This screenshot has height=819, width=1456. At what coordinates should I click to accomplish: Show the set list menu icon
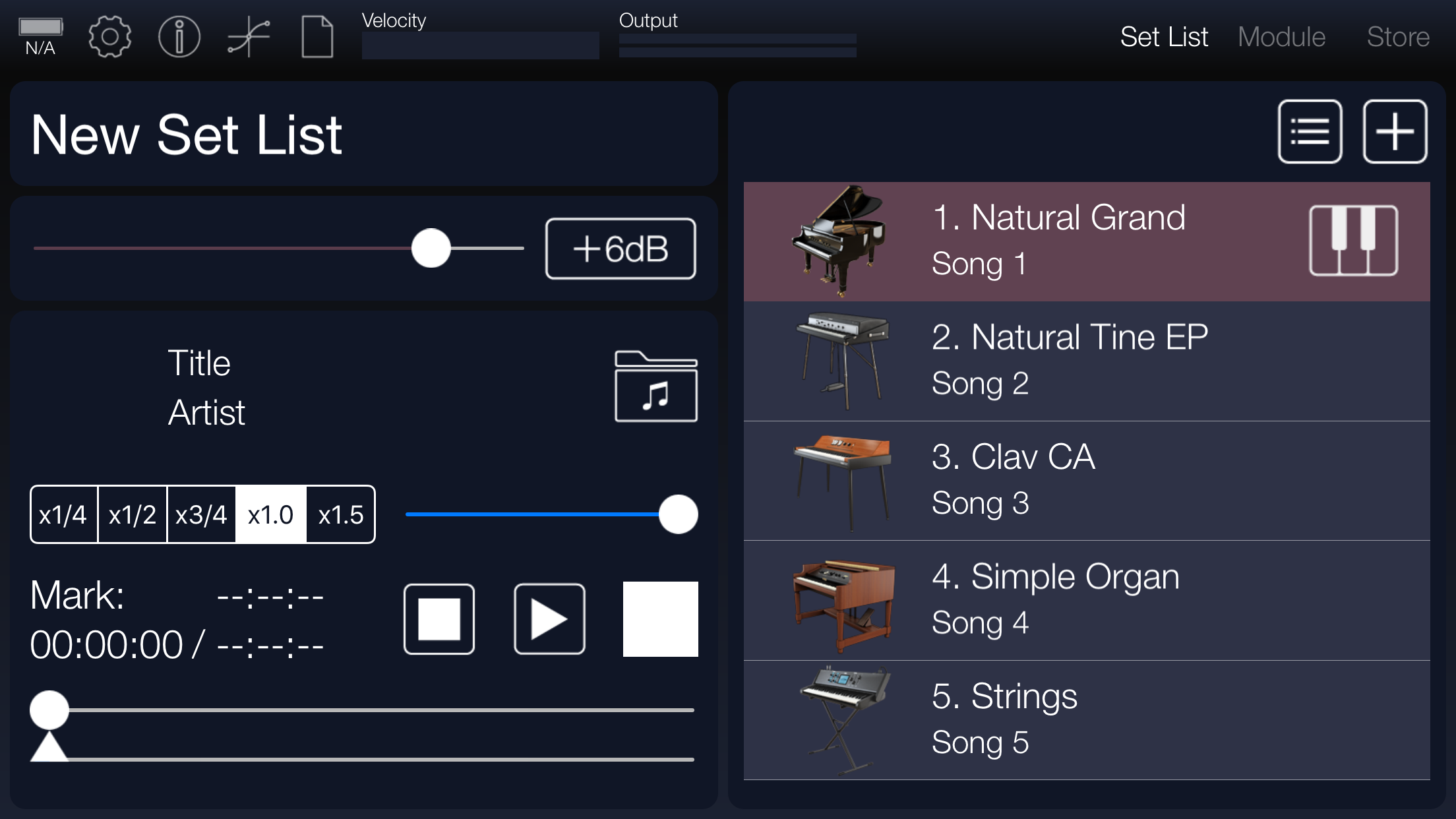point(1310,131)
